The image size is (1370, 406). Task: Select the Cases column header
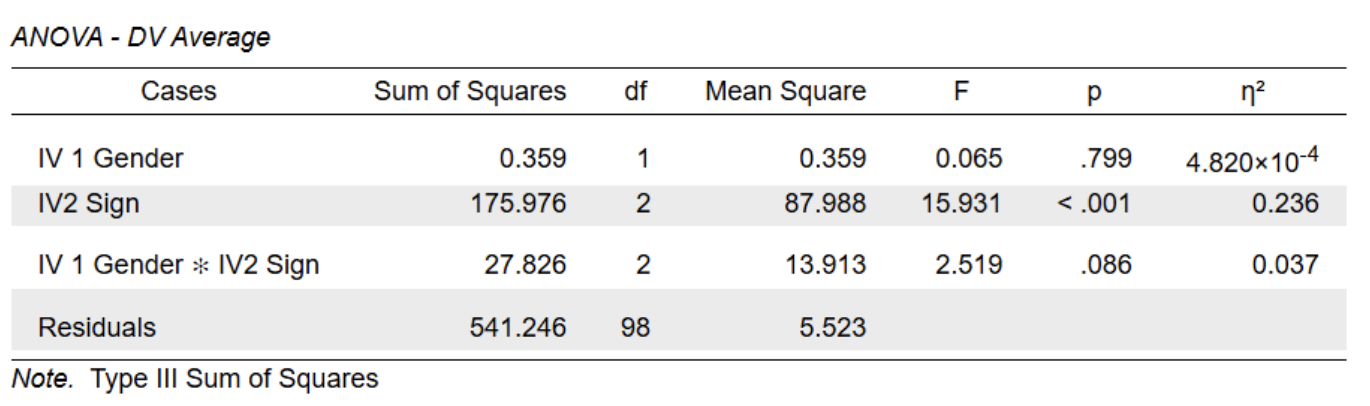click(x=178, y=92)
